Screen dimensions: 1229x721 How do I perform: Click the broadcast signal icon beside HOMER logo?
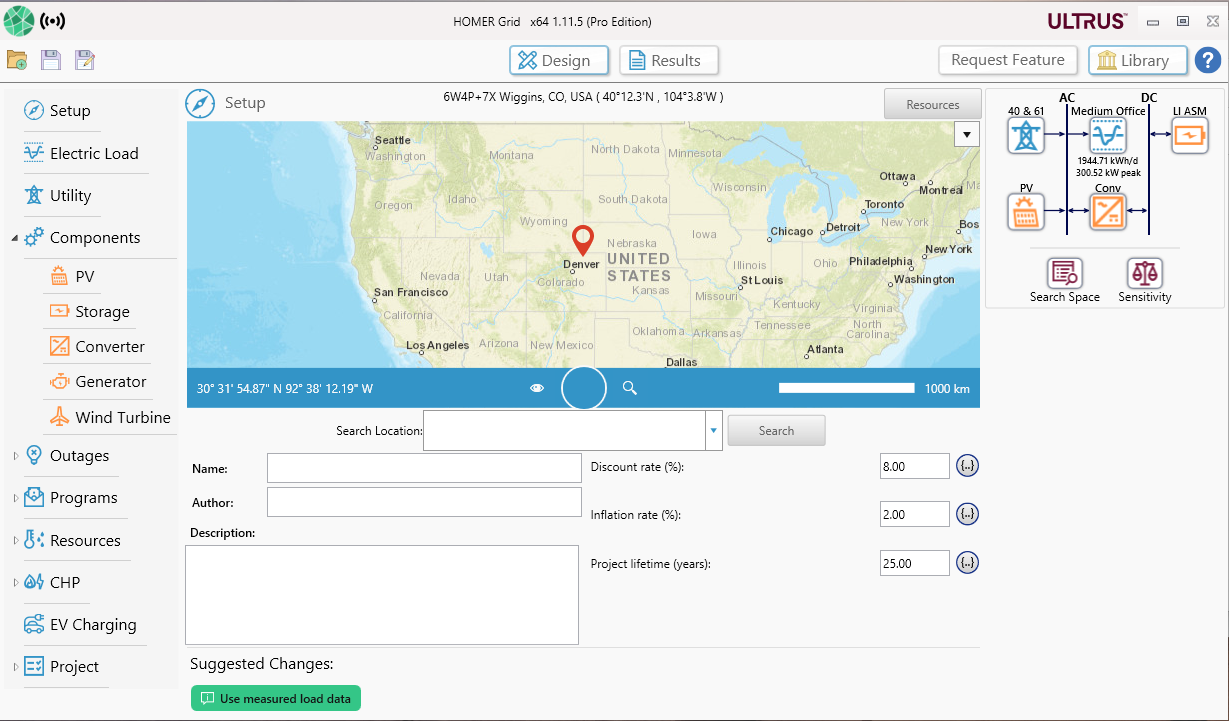pos(52,21)
